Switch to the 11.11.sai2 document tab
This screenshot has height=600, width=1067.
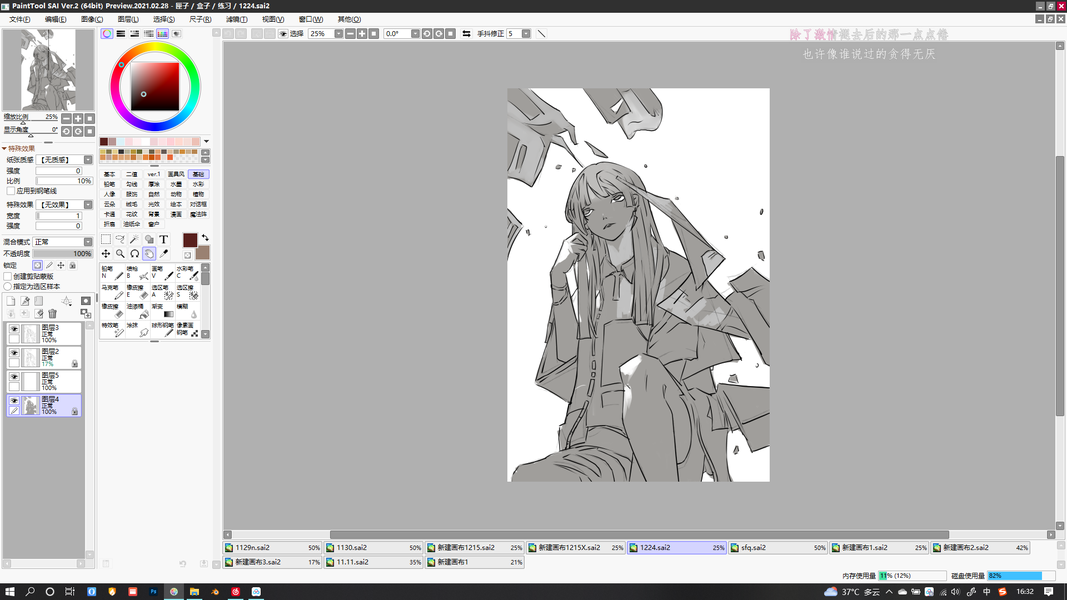[x=373, y=562]
